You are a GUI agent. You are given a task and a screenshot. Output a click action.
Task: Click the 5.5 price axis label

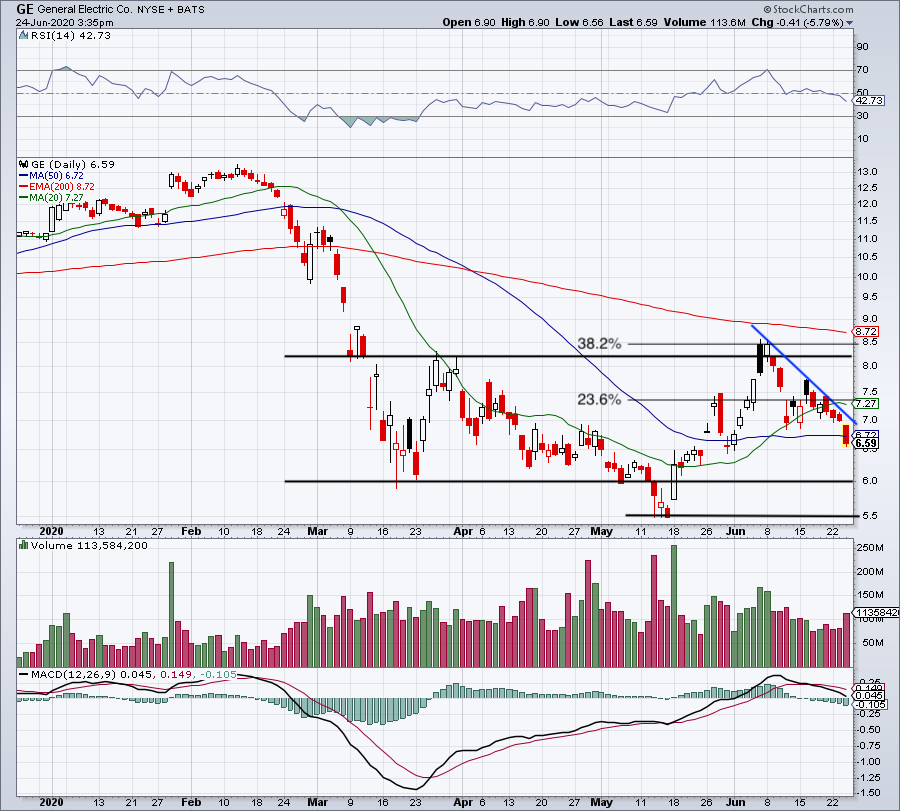(870, 516)
